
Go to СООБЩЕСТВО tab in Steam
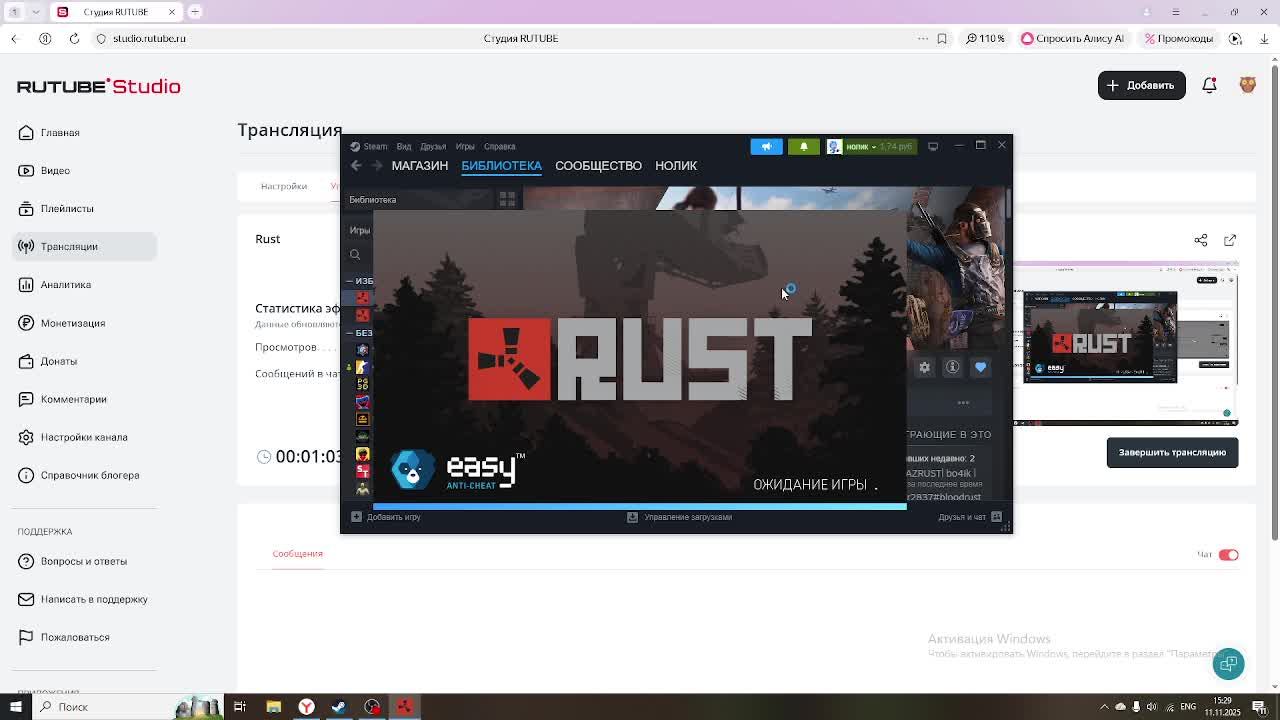pos(598,166)
